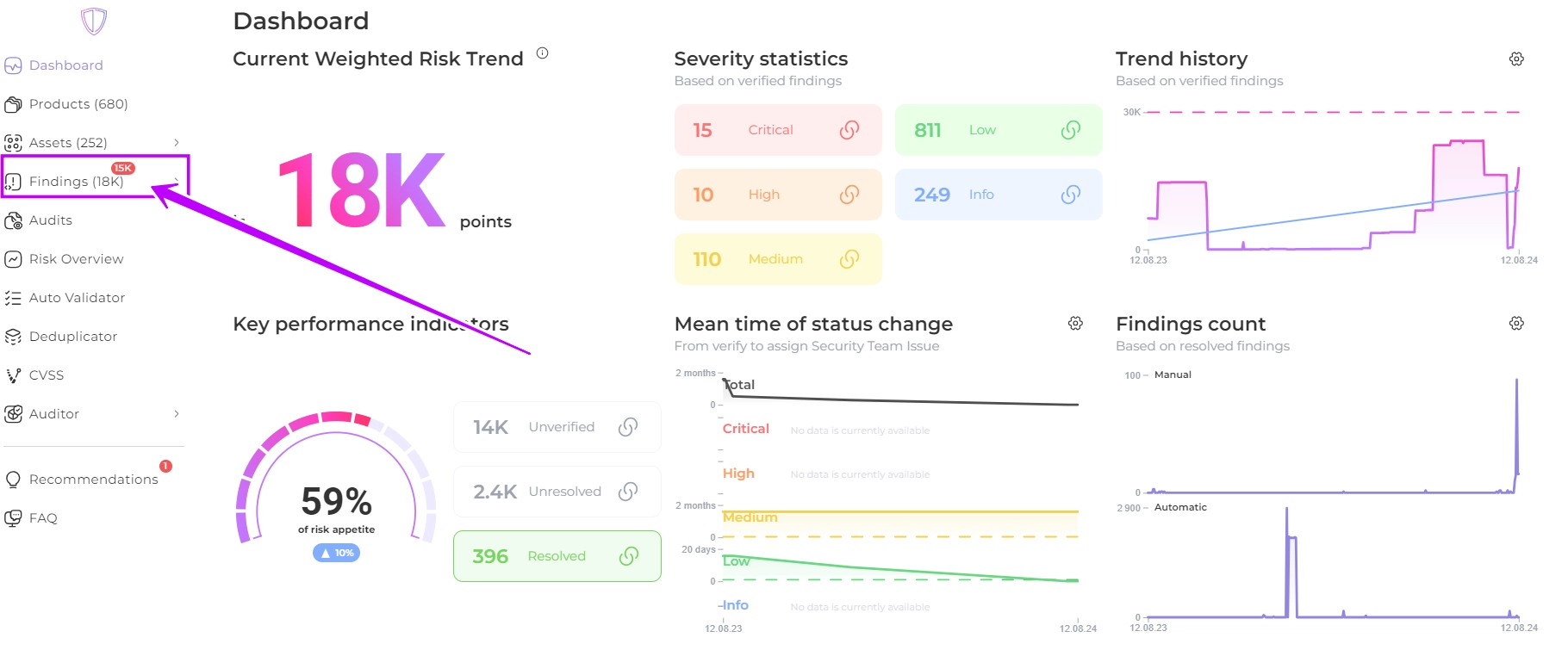Click the 110 Medium severity card
Viewport: 1568px width, 650px height.
coord(777,259)
